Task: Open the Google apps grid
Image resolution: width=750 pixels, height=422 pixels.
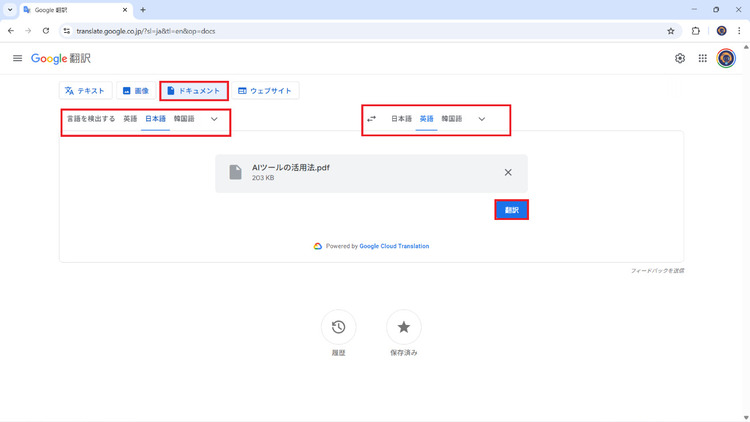Action: click(703, 58)
